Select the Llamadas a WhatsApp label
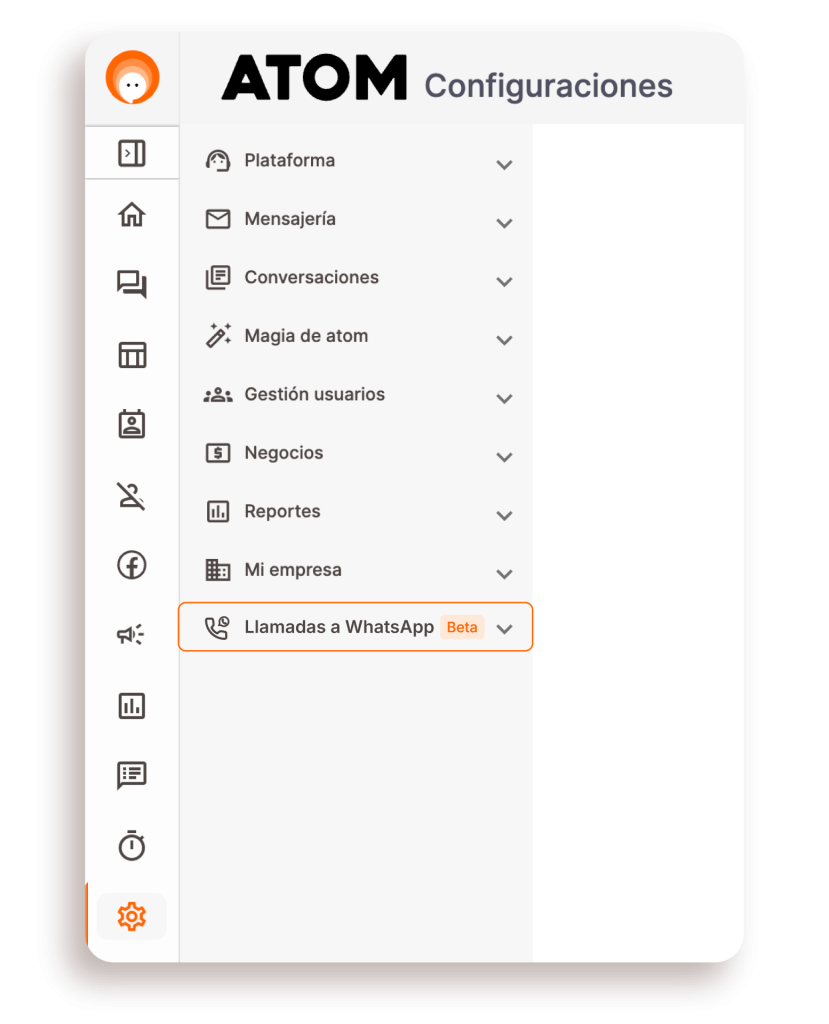 339,627
